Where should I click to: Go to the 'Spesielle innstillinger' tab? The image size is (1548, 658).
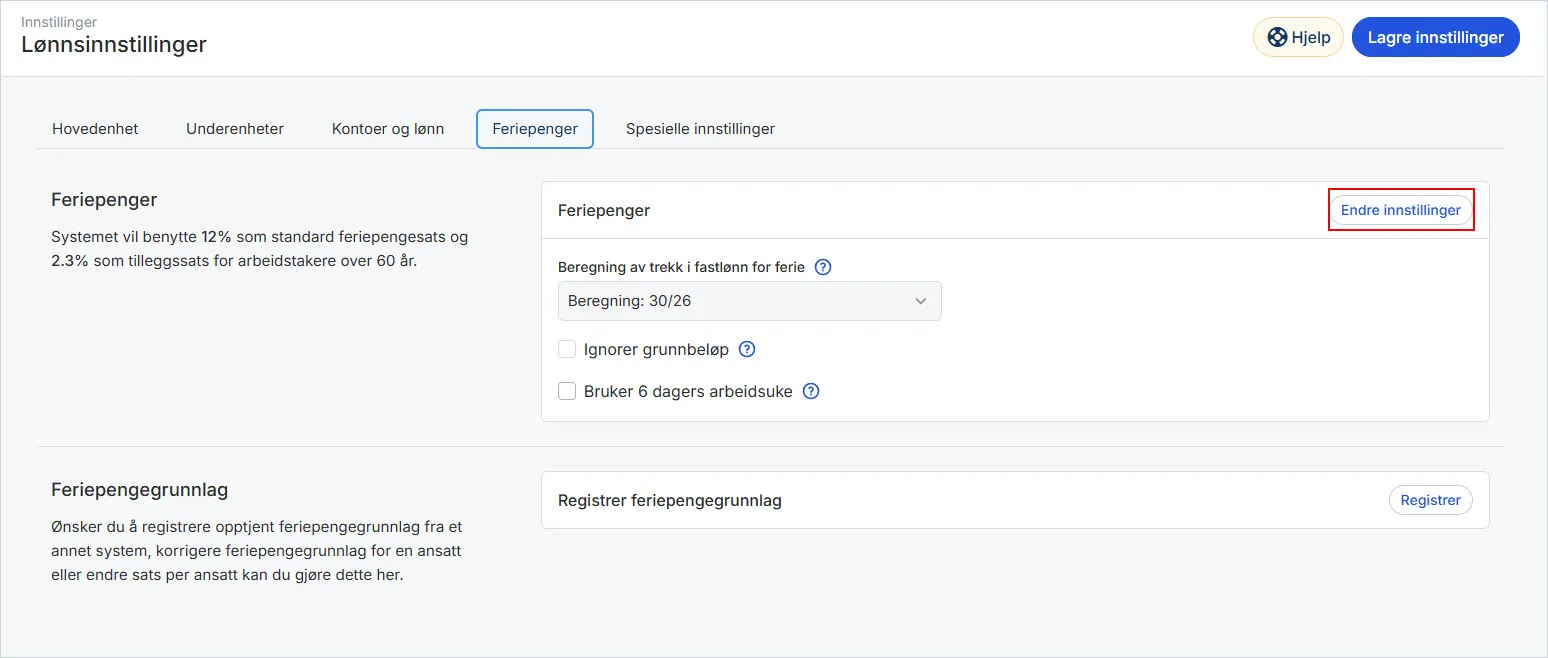[x=700, y=128]
